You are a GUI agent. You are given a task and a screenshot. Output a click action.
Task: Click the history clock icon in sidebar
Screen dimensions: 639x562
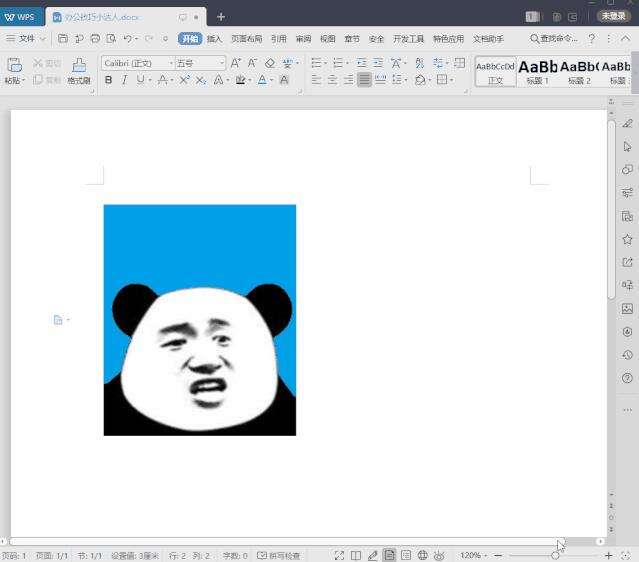[627, 355]
